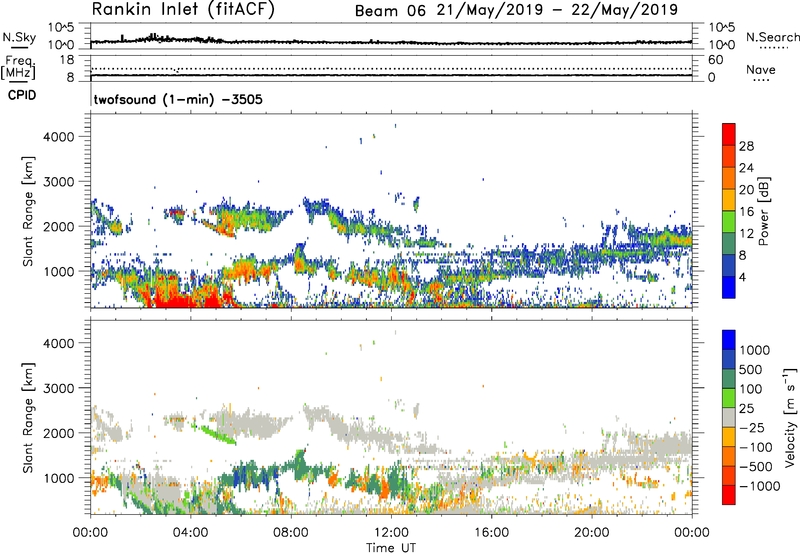Click the '04:00' time tick label
The width and height of the screenshot is (800, 554).
tap(190, 533)
